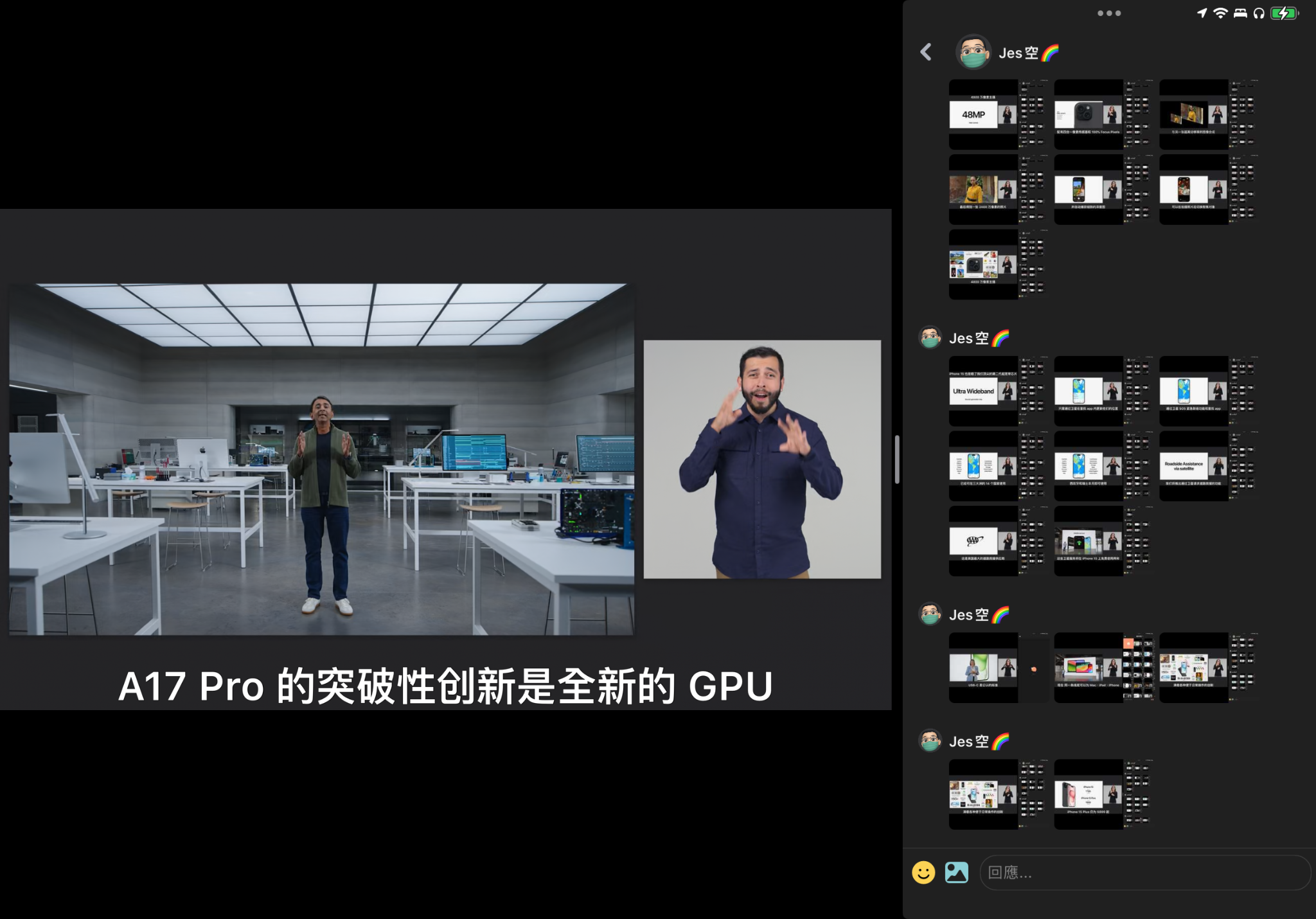Tap the battery charging indicator
The height and width of the screenshot is (919, 1316).
1285,13
